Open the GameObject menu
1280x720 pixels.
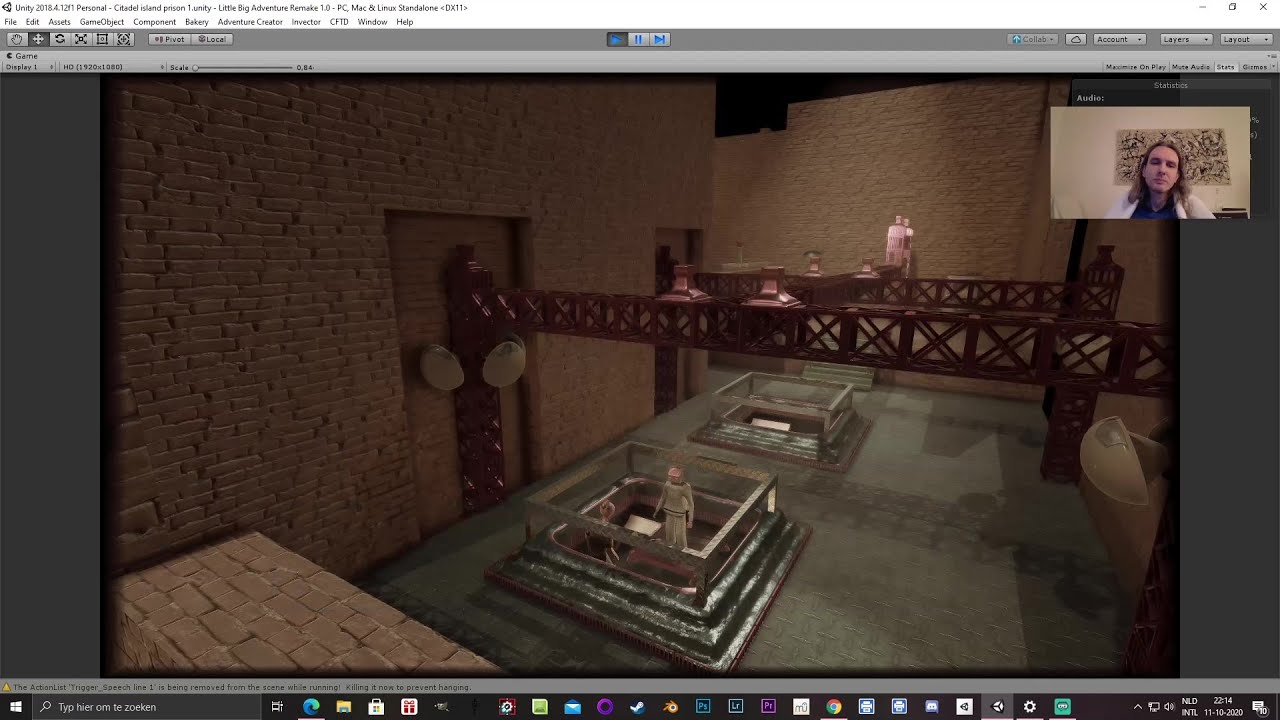pyautogui.click(x=102, y=22)
